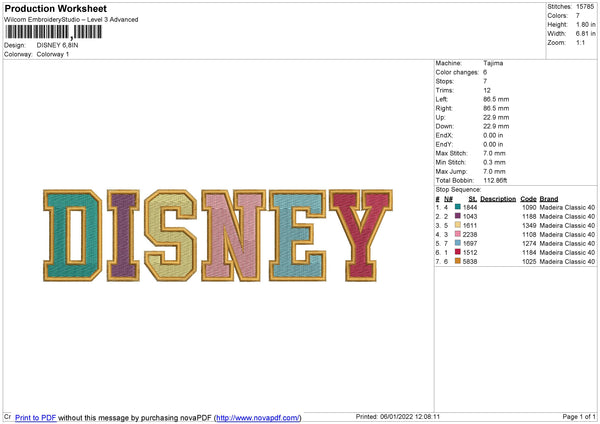The width and height of the screenshot is (600, 424).
Task: Click the barcode under the worksheet title
Action: click(54, 32)
